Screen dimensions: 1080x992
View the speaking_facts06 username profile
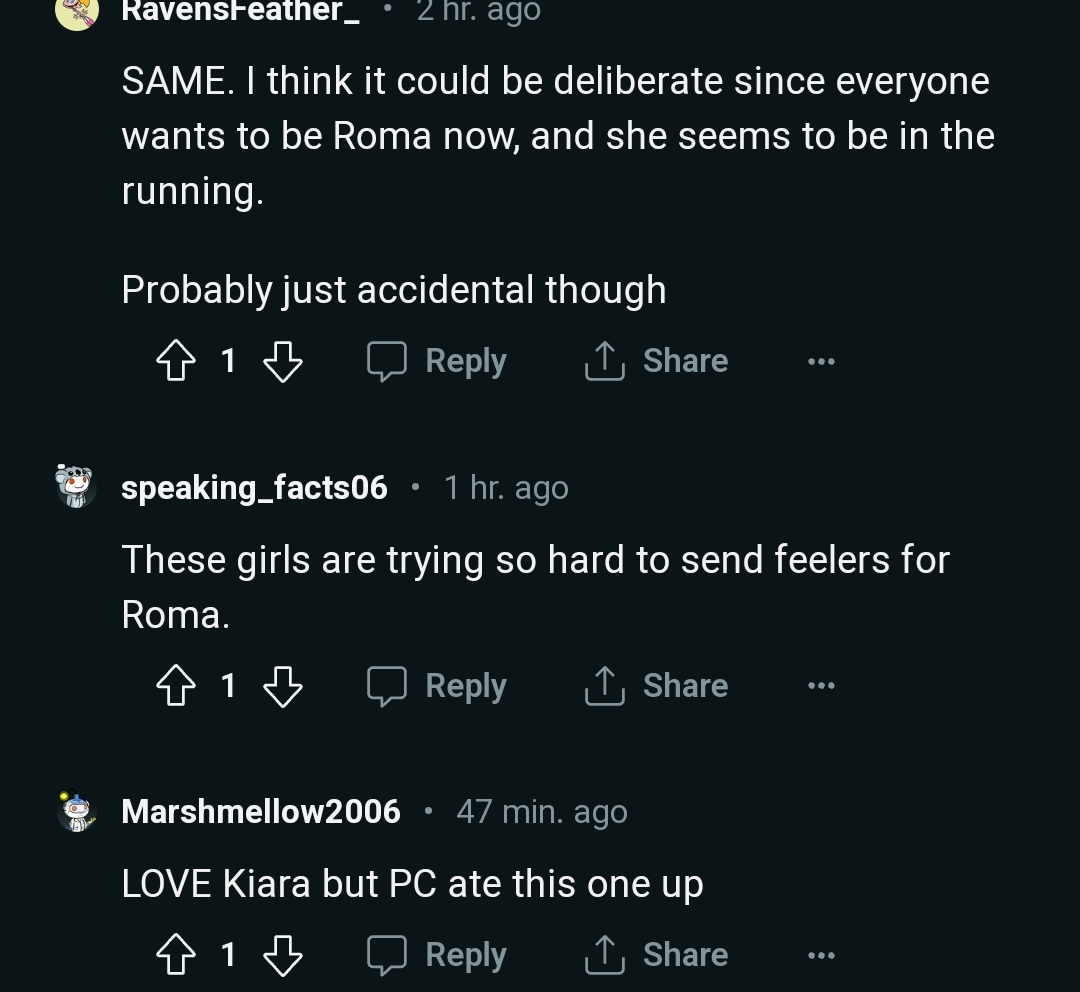click(254, 487)
